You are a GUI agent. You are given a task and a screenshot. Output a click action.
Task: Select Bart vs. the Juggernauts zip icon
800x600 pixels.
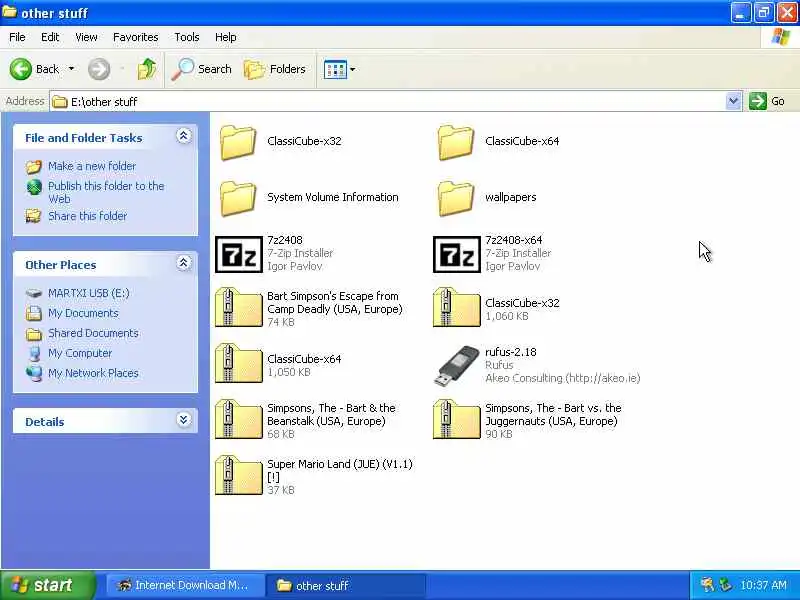[x=457, y=419]
